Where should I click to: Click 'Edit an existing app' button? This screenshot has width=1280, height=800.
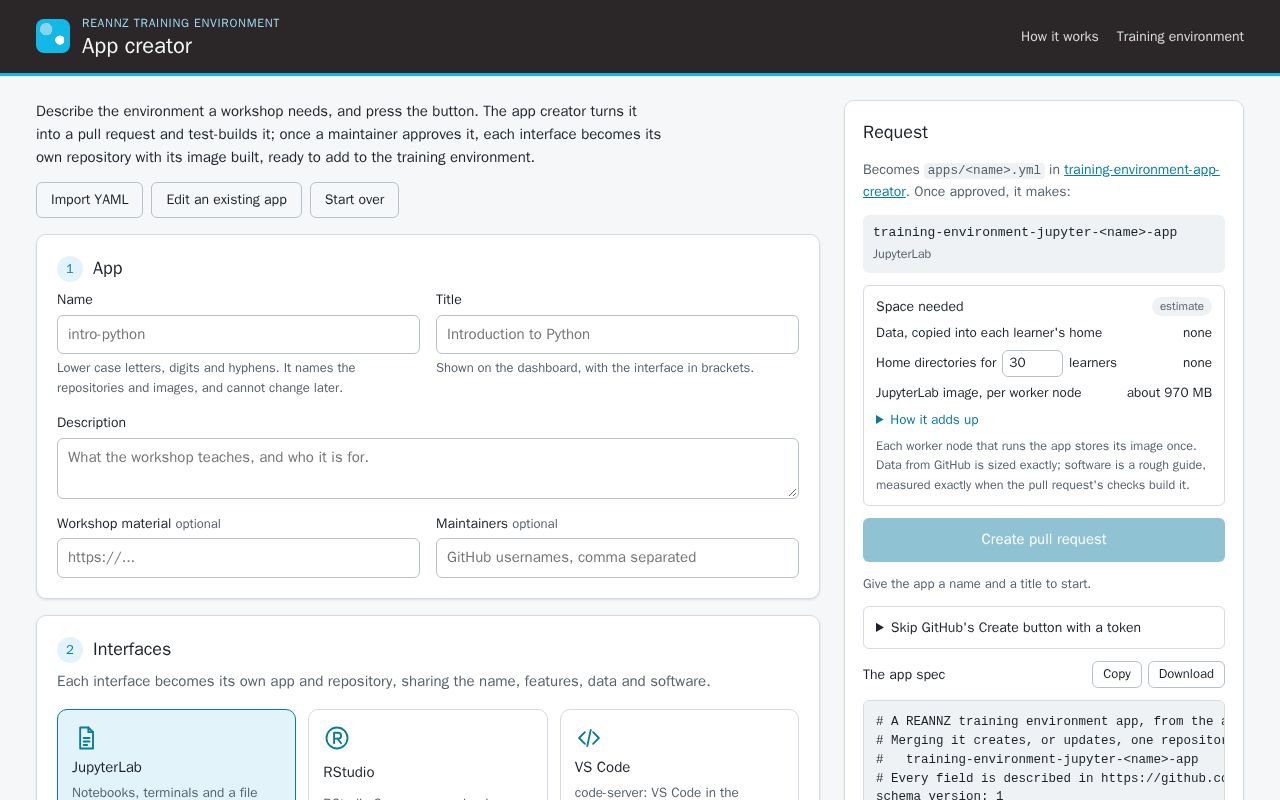(x=226, y=200)
